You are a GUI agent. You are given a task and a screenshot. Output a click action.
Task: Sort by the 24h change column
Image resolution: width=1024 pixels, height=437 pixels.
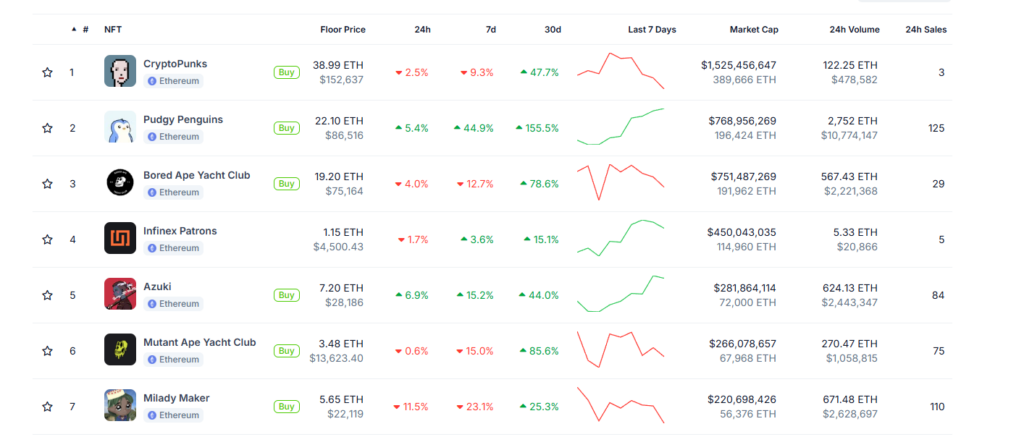[423, 29]
